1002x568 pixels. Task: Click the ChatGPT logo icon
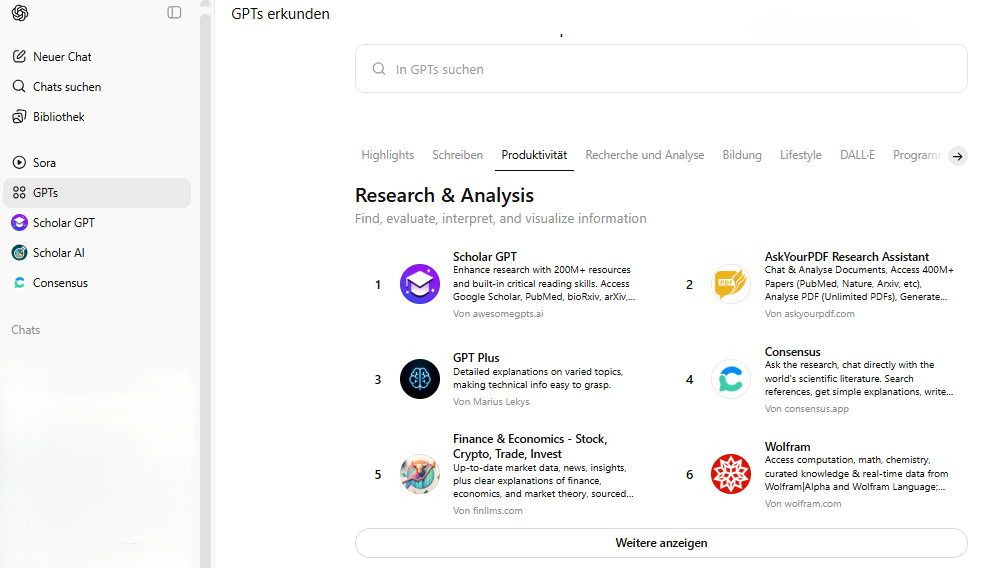point(20,13)
